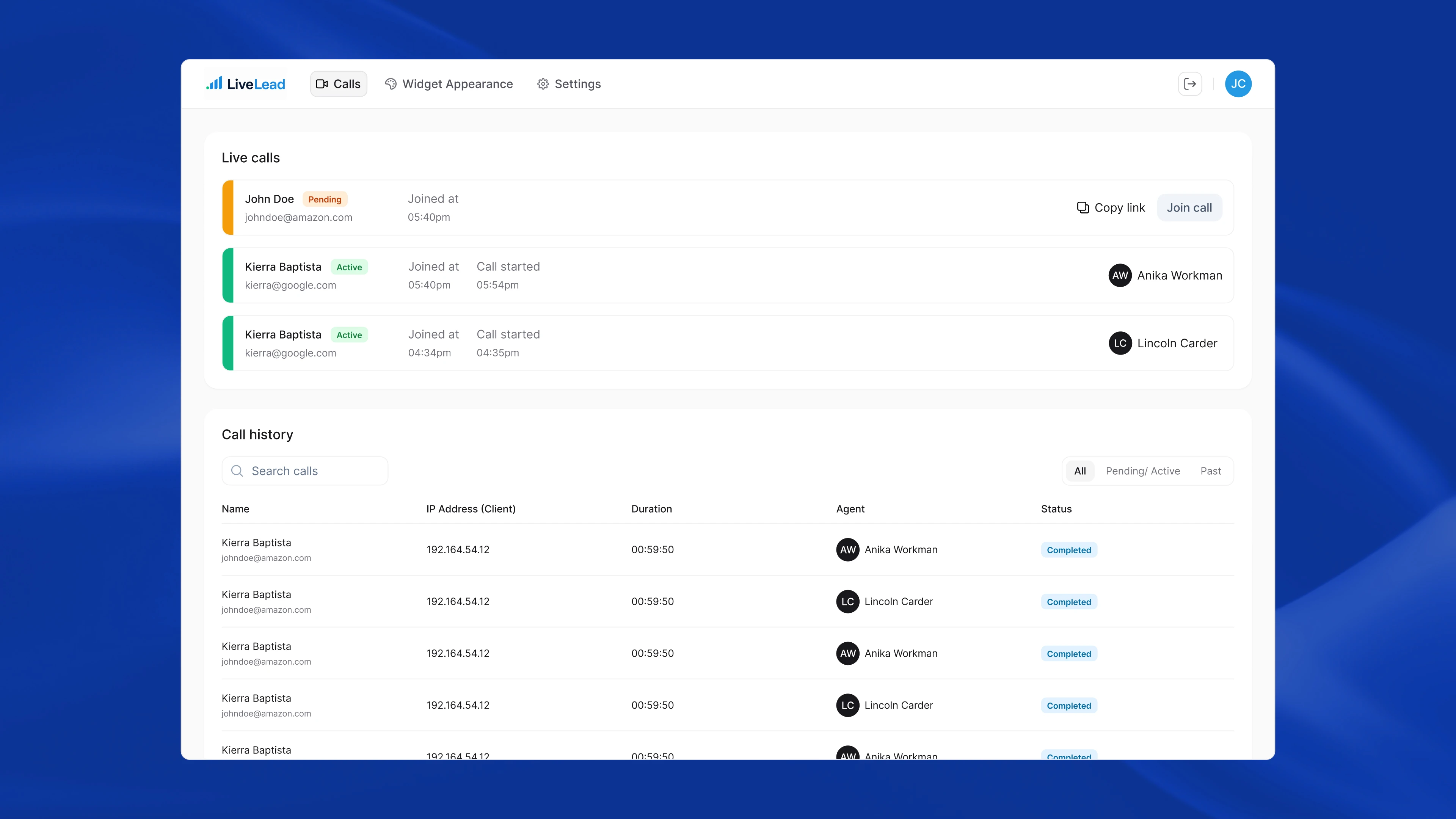The height and width of the screenshot is (819, 1456).
Task: Copy link for John Doe's call
Action: point(1111,207)
